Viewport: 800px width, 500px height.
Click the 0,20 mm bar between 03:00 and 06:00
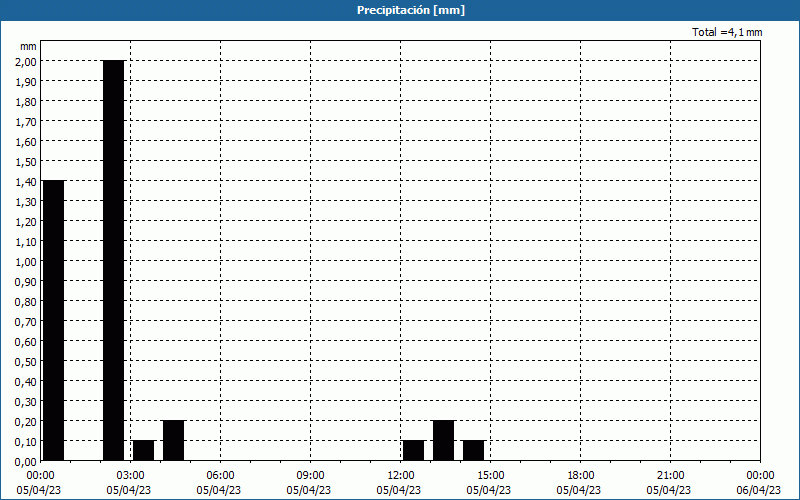coord(173,441)
